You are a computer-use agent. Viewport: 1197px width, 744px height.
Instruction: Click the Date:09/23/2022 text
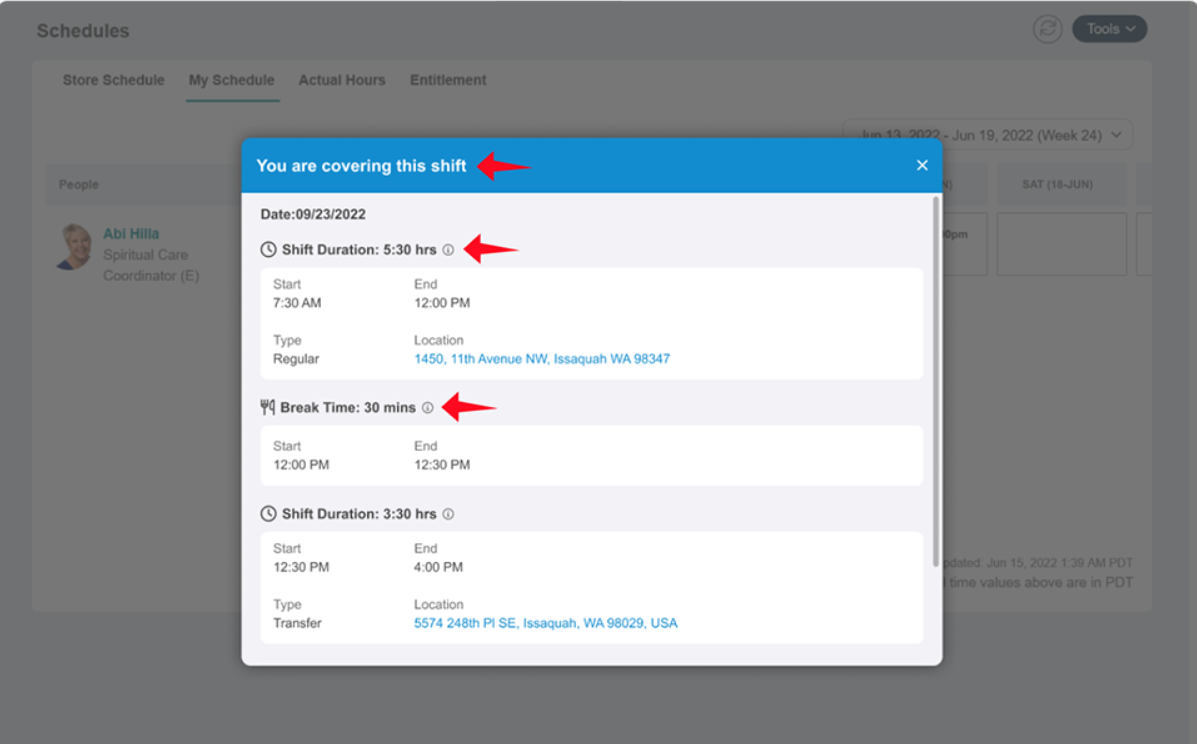click(313, 214)
